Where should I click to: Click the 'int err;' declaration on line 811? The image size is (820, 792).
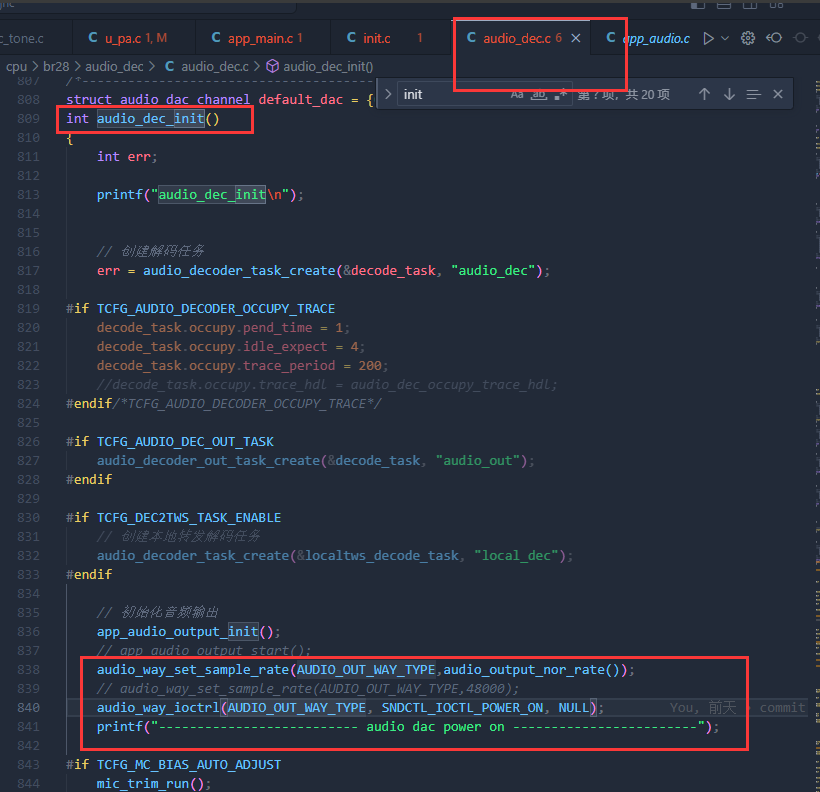coord(127,156)
